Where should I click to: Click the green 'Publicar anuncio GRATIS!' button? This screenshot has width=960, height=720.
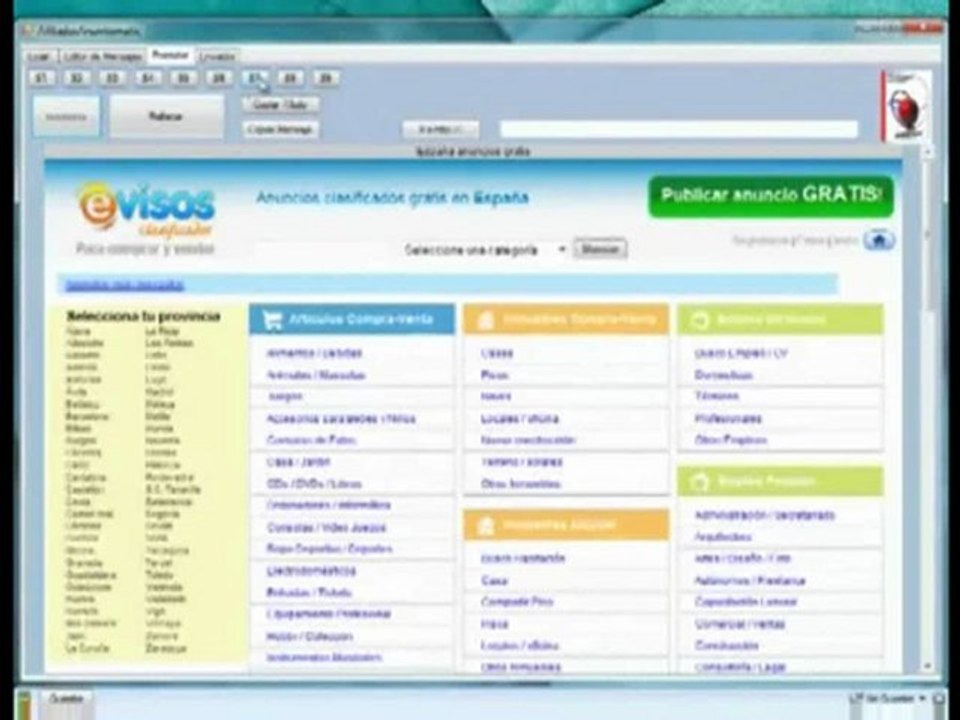(771, 197)
